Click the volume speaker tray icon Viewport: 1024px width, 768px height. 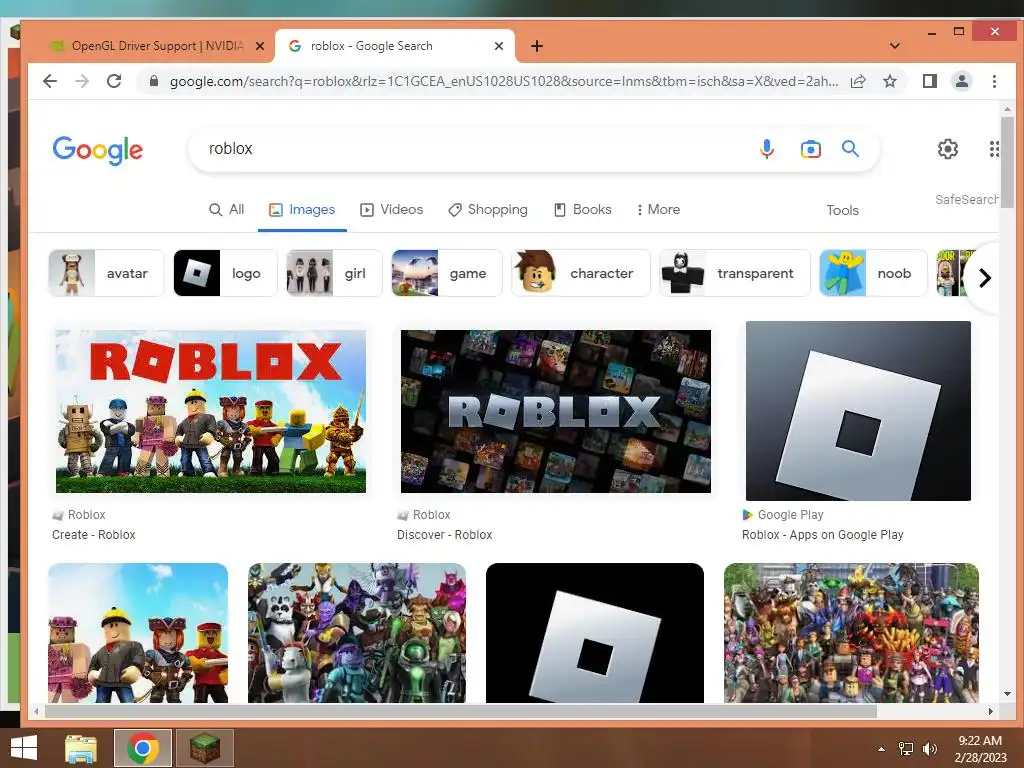pyautogui.click(x=929, y=749)
